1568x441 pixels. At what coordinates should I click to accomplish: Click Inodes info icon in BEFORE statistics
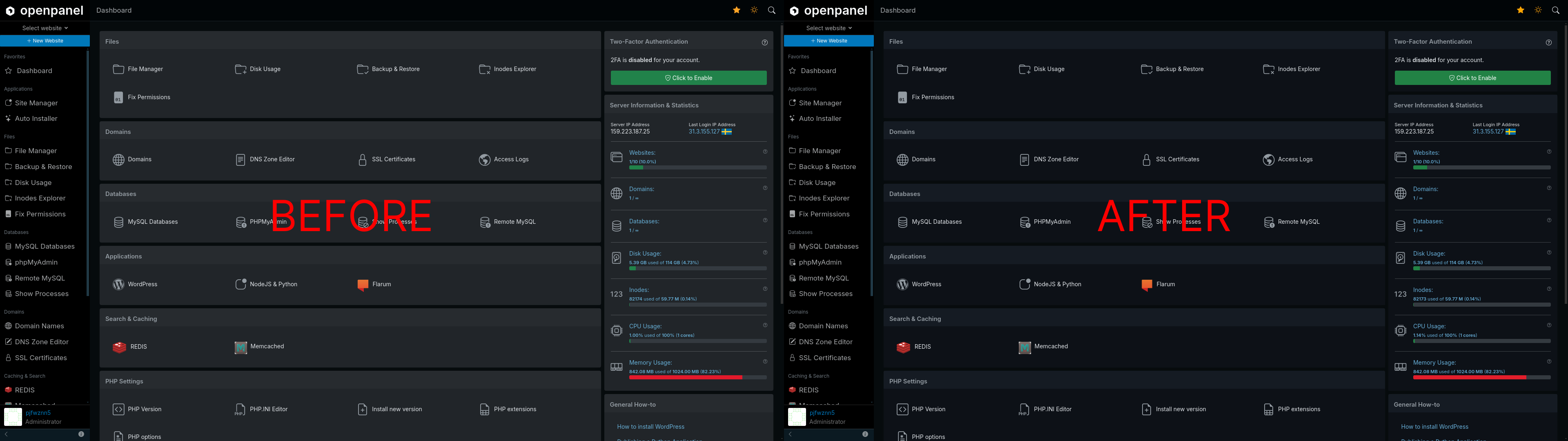765,289
